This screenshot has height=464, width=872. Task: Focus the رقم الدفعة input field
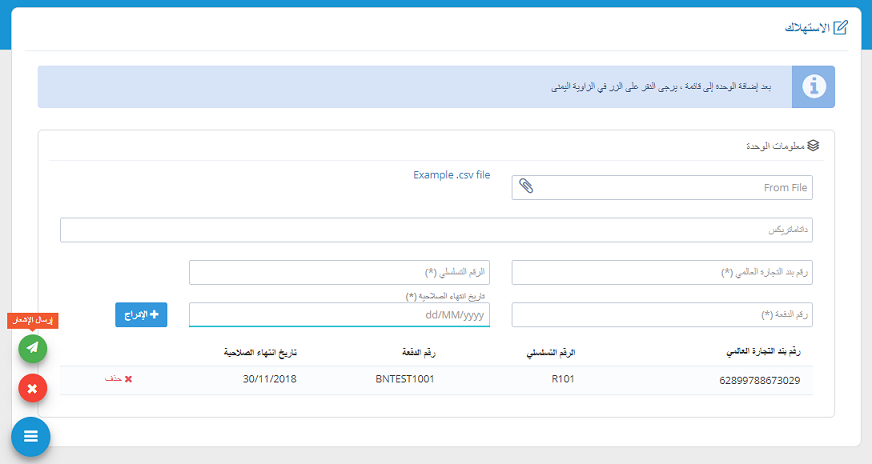pos(662,315)
